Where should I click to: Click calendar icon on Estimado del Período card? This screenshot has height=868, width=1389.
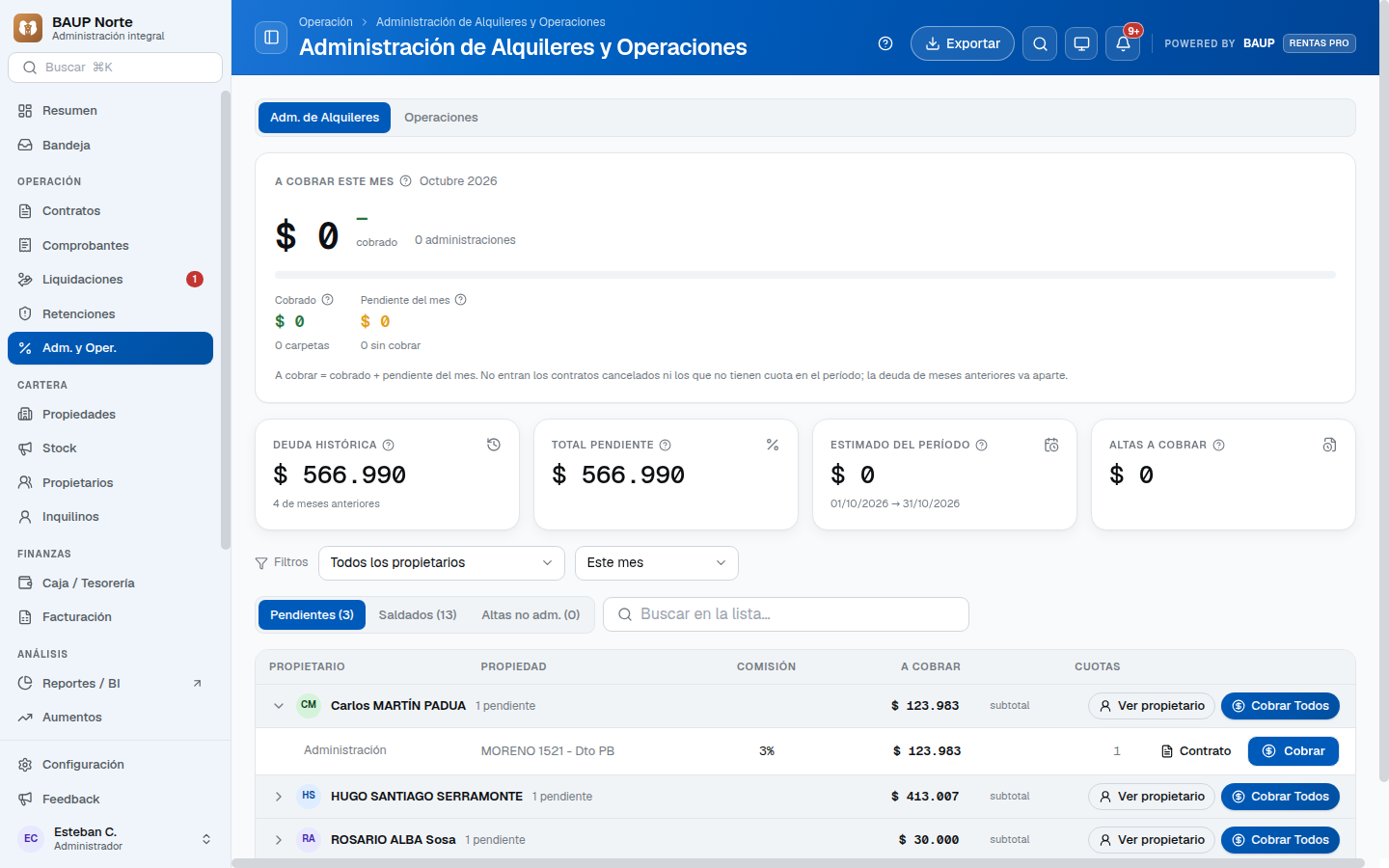pyautogui.click(x=1051, y=445)
